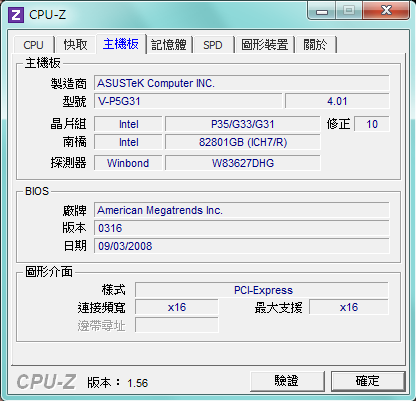Screen dimensions: 416x401
Task: Click the 修正 revision value 10
Action: (x=372, y=124)
